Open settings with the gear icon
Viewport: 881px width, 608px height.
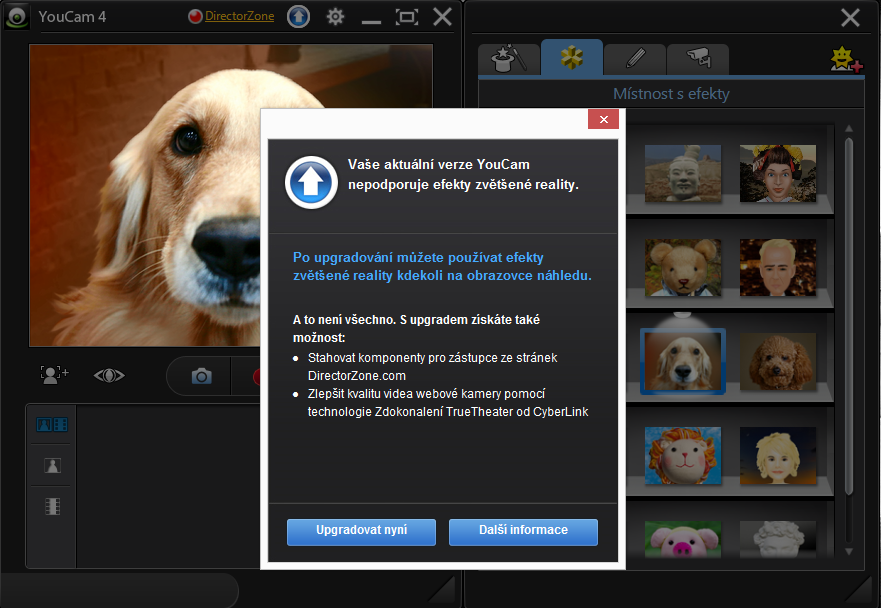(335, 17)
